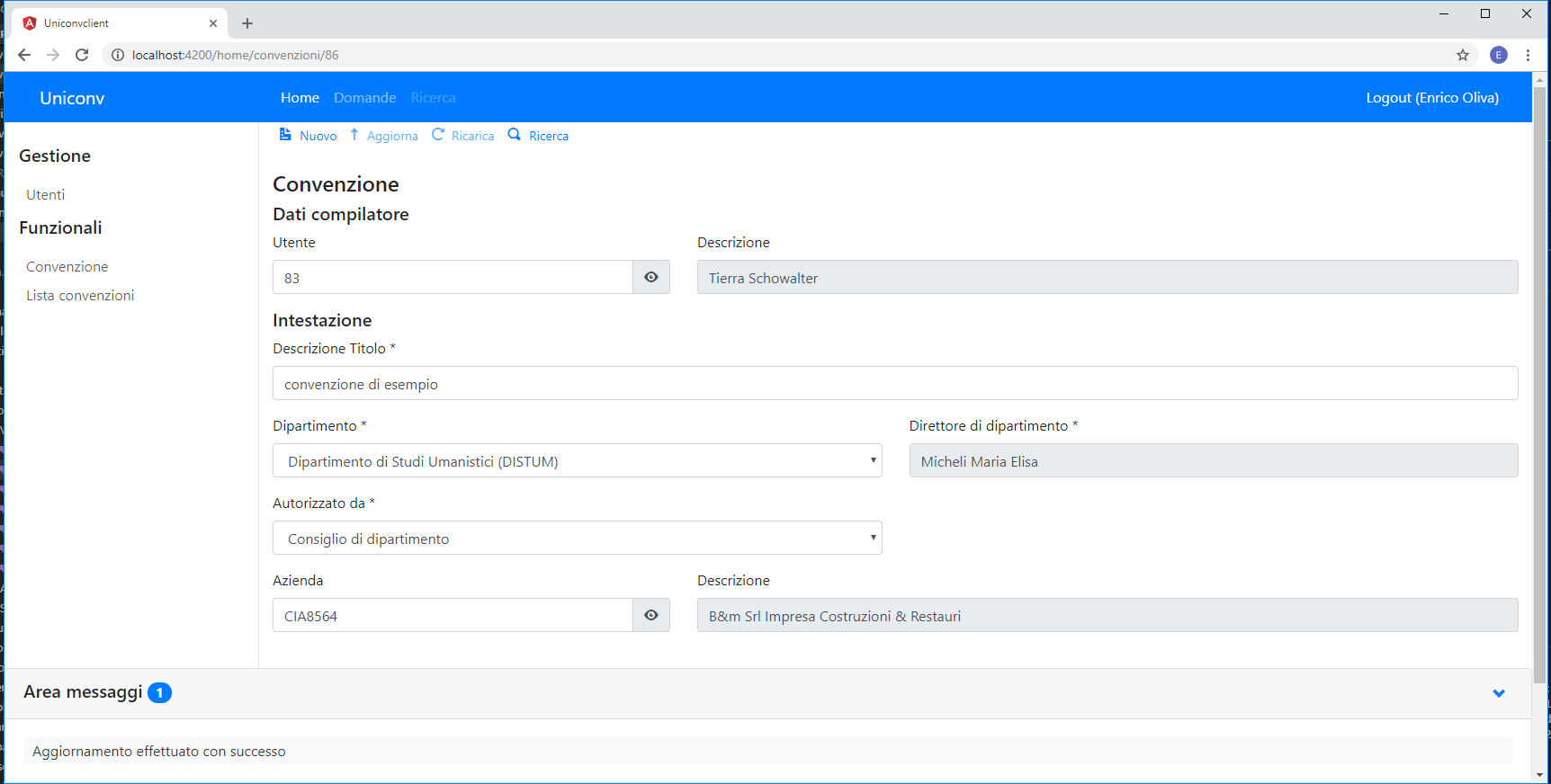
Task: Click the Intestazione heading
Action: 322,320
